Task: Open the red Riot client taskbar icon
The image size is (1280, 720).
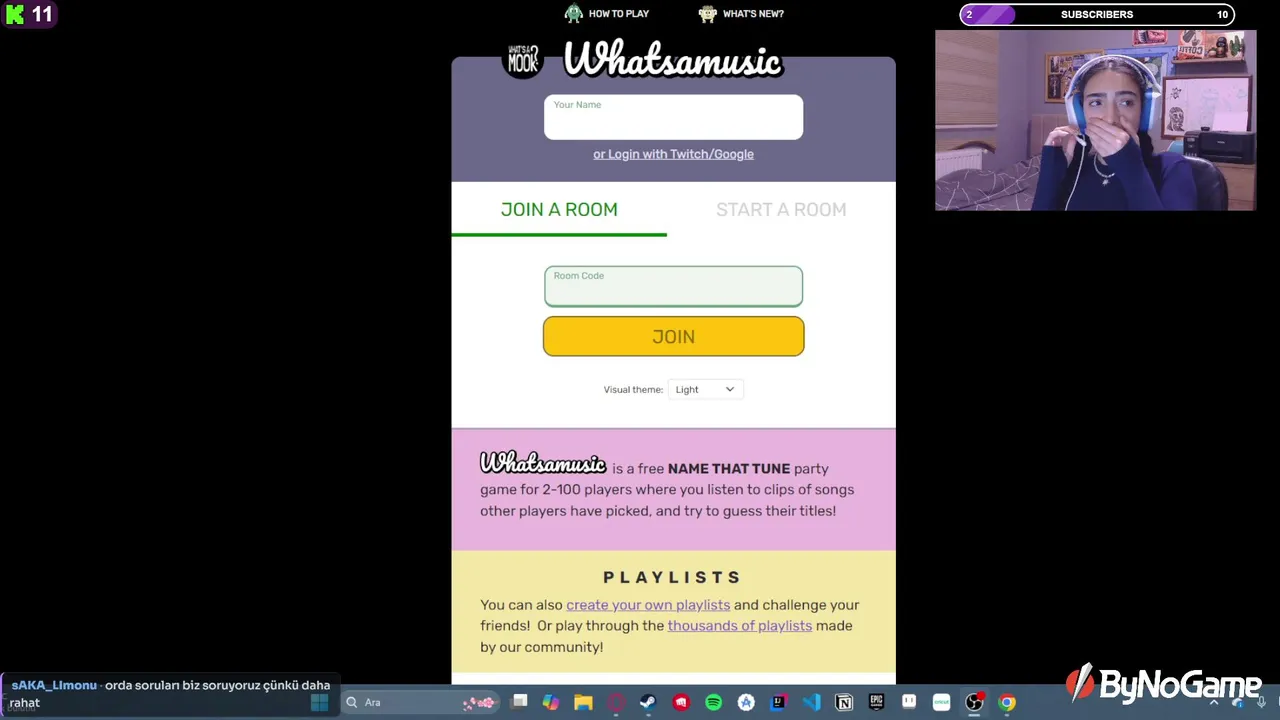Action: point(681,702)
